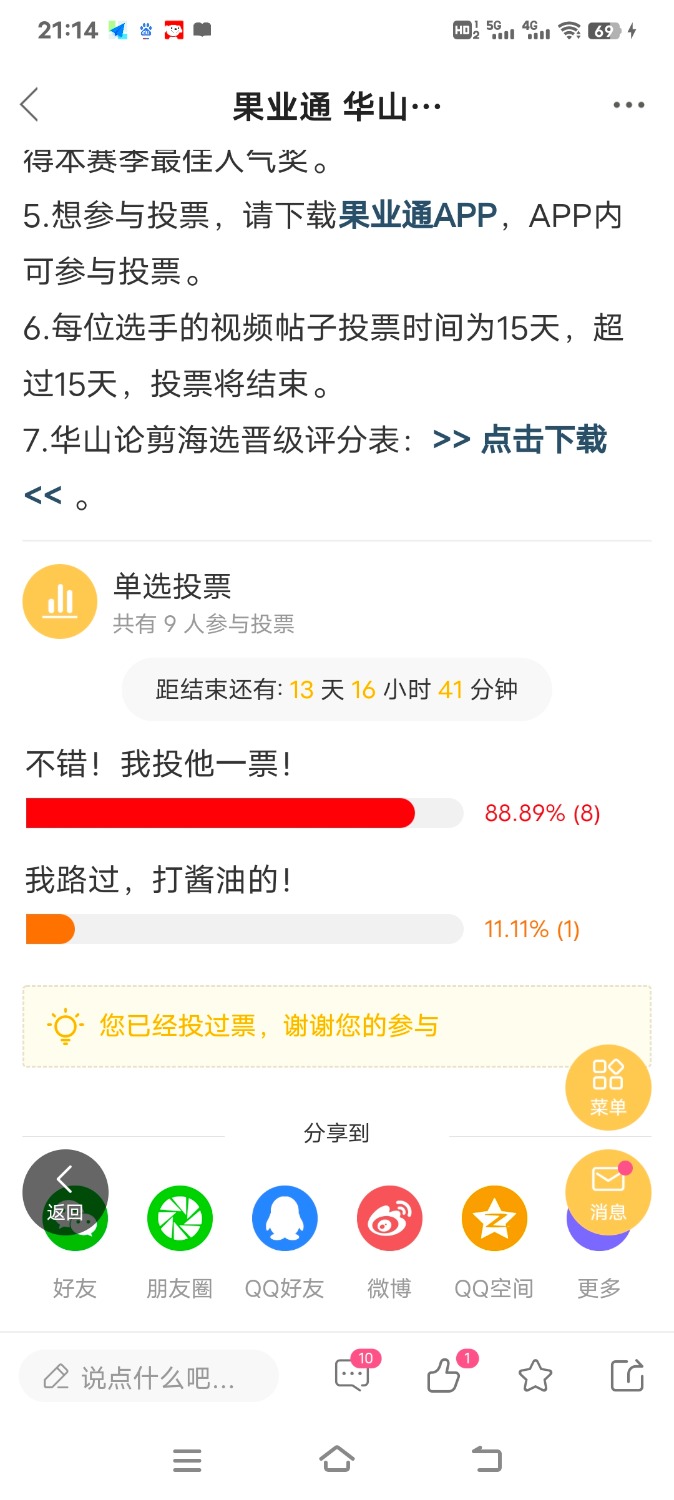
Task: Select poll option 我路过，打酱油的！
Action: pos(158,881)
